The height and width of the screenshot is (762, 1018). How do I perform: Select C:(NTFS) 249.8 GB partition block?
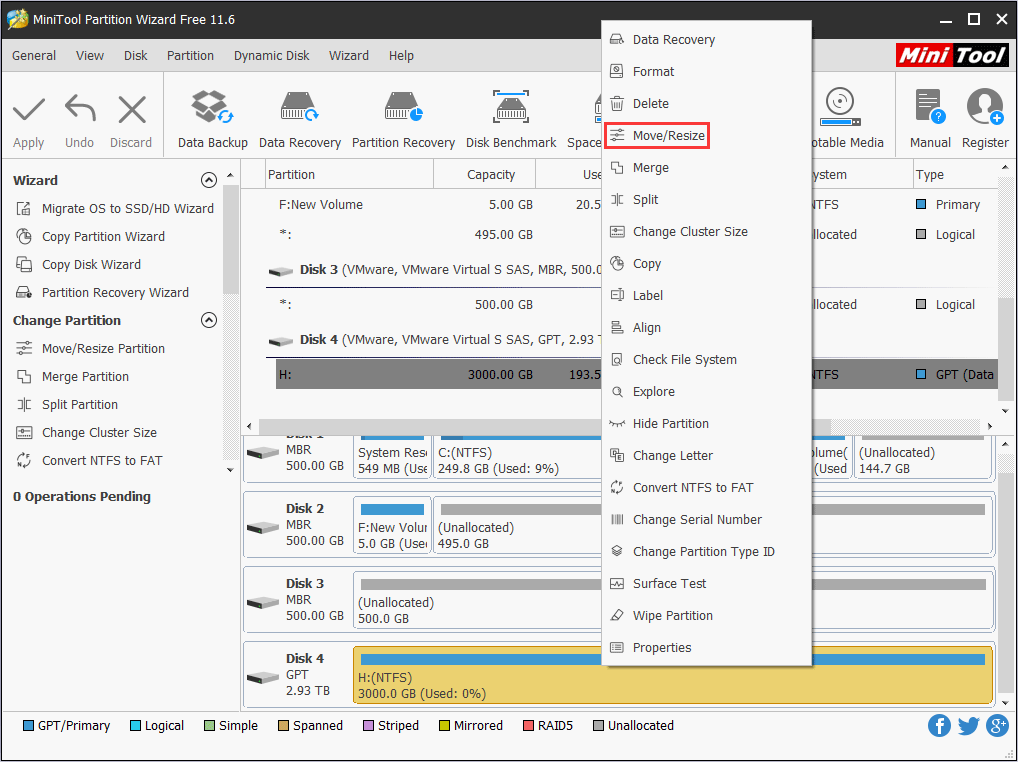click(517, 458)
